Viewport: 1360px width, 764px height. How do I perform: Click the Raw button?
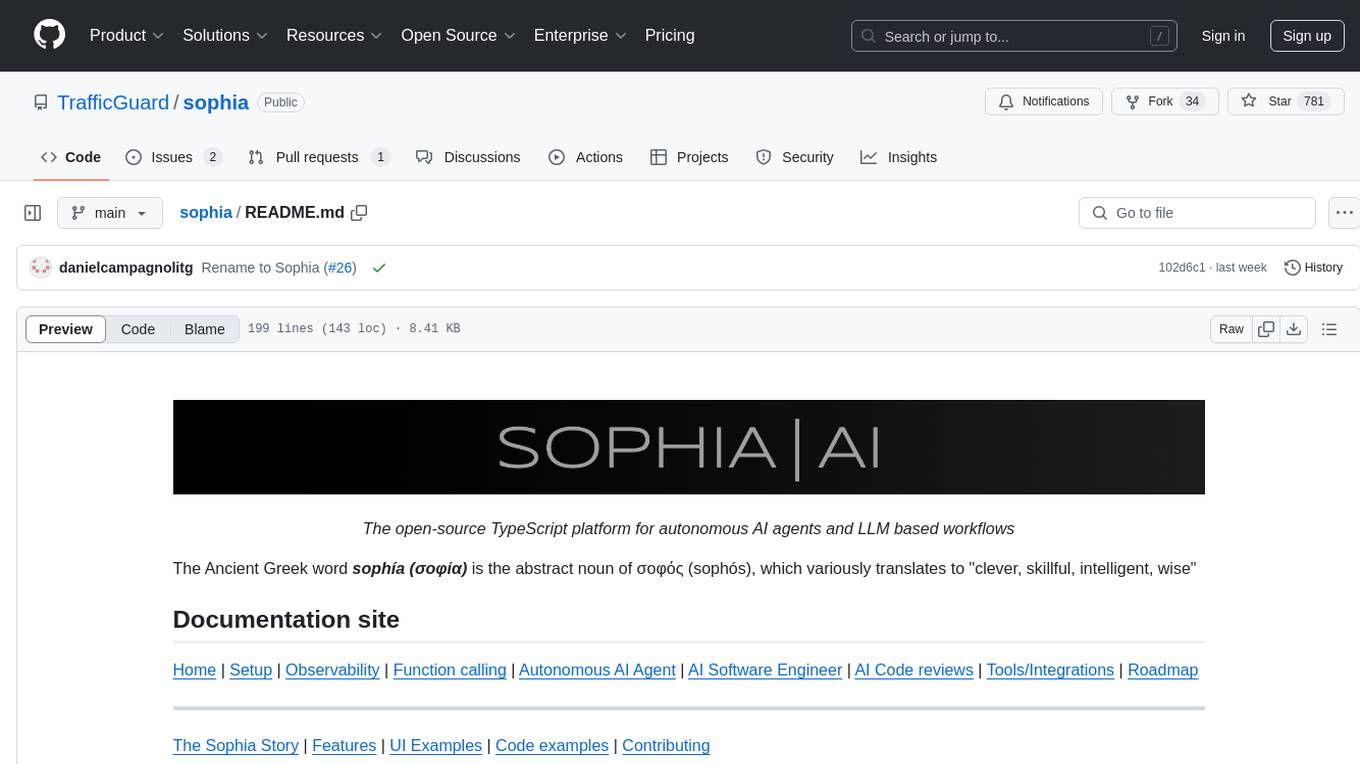[1231, 329]
